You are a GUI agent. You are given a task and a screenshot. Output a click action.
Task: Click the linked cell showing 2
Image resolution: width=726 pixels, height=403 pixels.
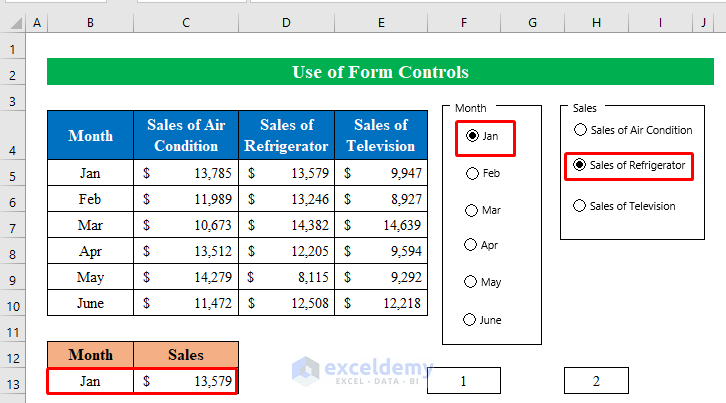pos(596,381)
